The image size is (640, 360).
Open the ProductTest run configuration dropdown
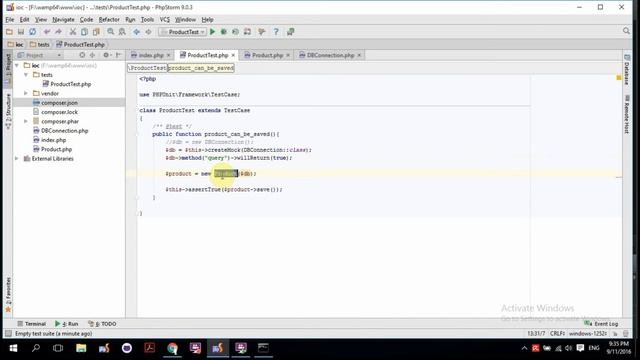182,32
